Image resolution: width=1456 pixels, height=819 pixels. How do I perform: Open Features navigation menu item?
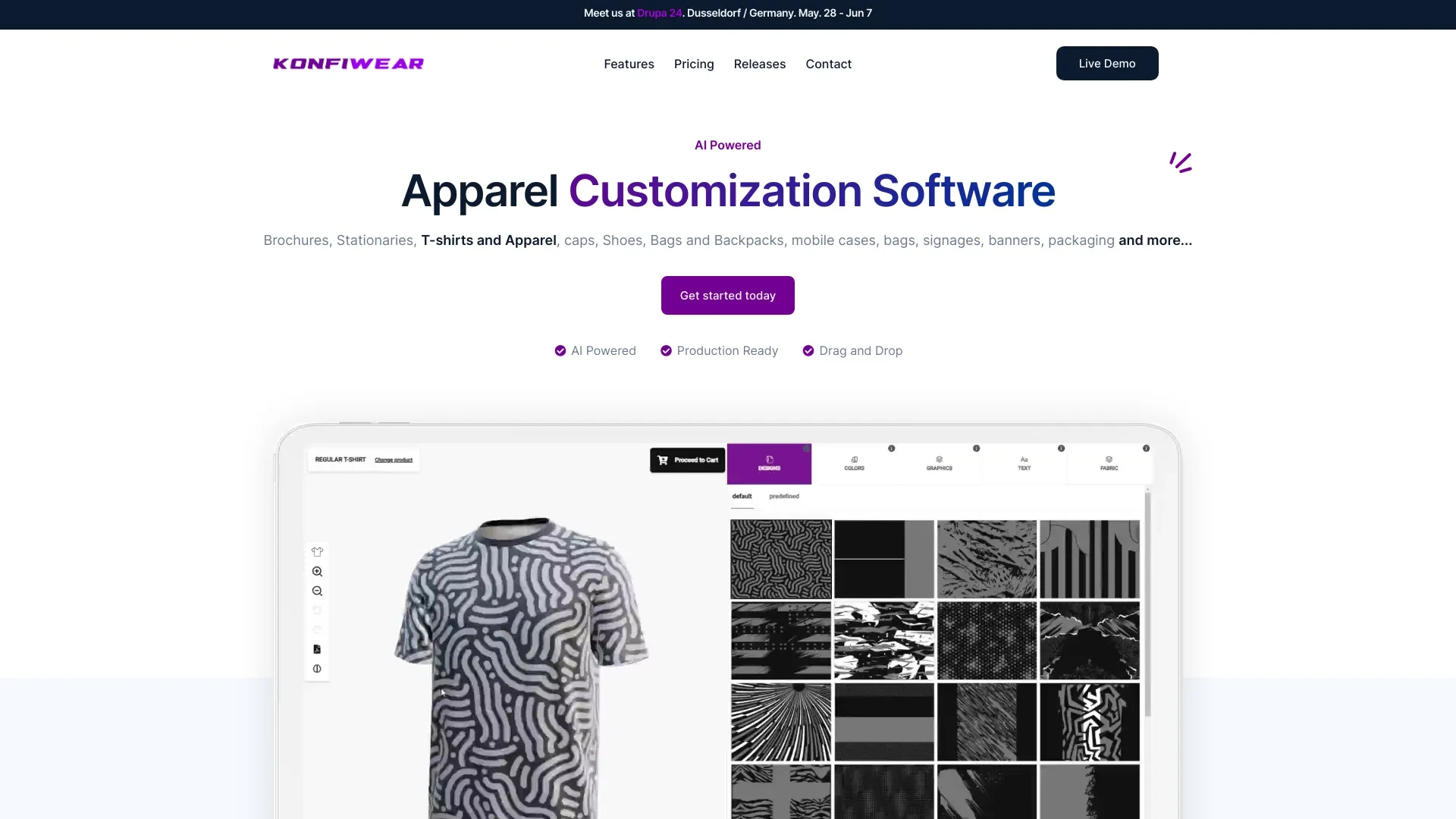coord(628,63)
